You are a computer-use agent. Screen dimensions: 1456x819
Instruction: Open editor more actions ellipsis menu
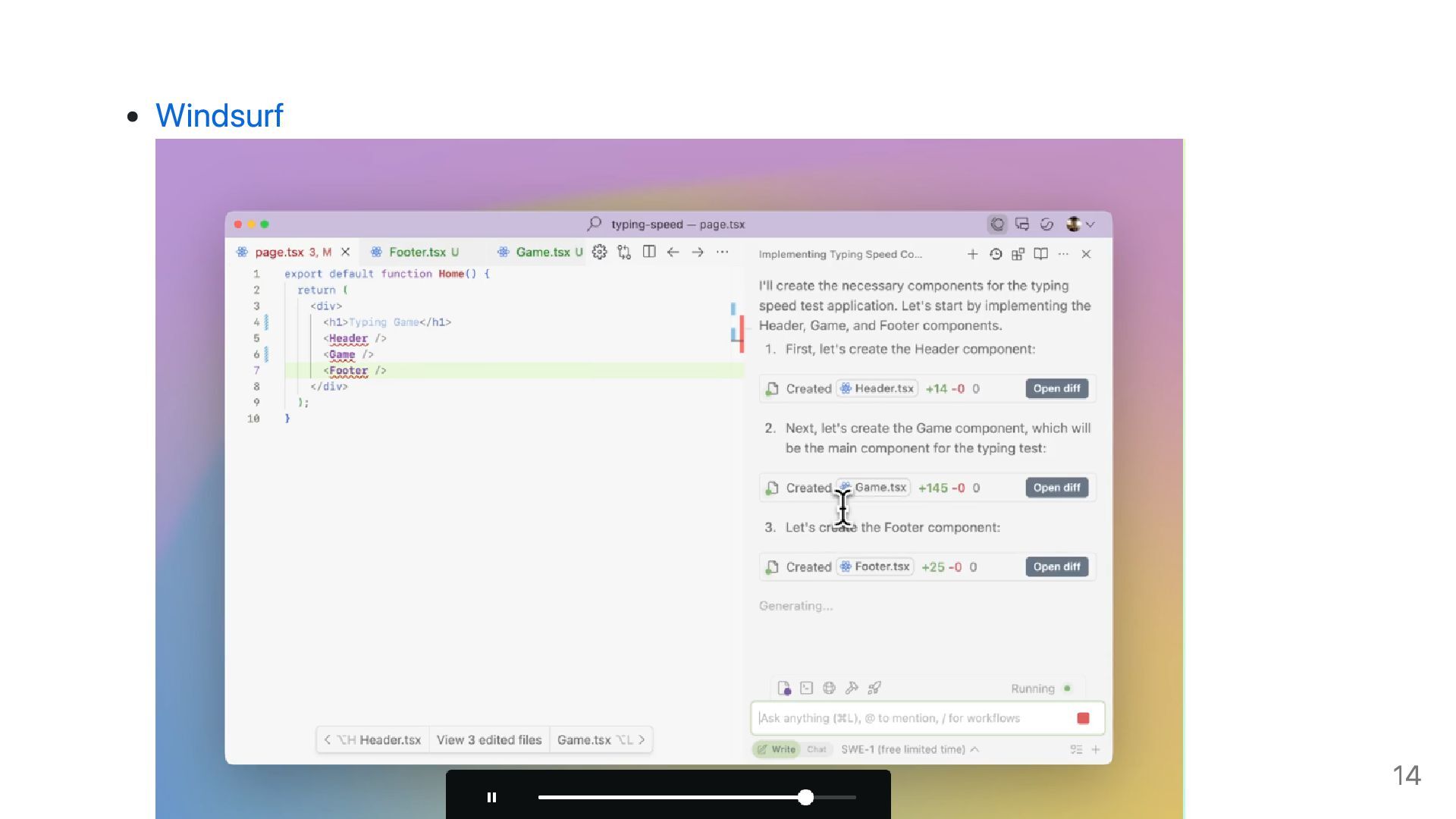coord(722,252)
